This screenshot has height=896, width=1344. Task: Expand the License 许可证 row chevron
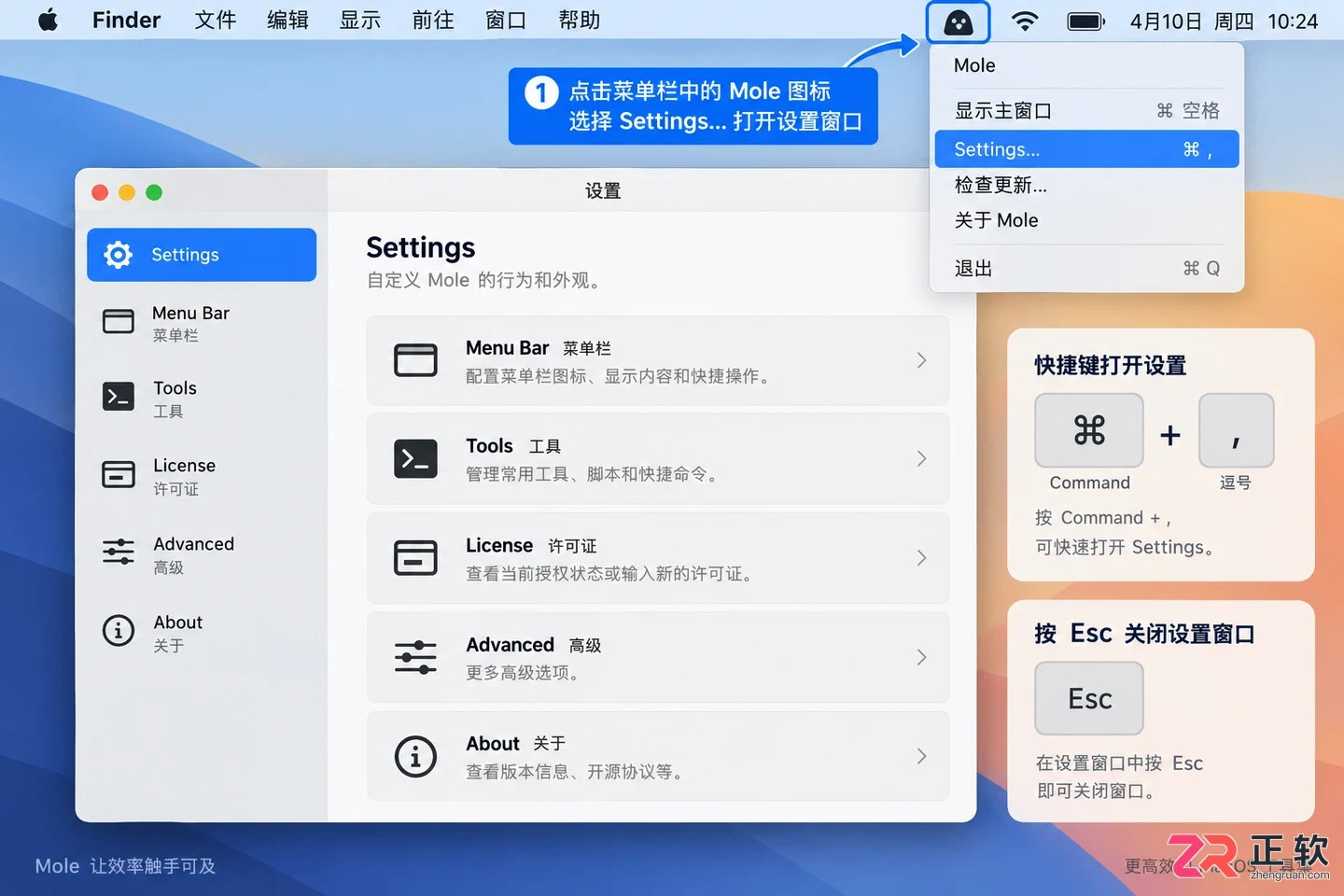pyautogui.click(x=921, y=558)
